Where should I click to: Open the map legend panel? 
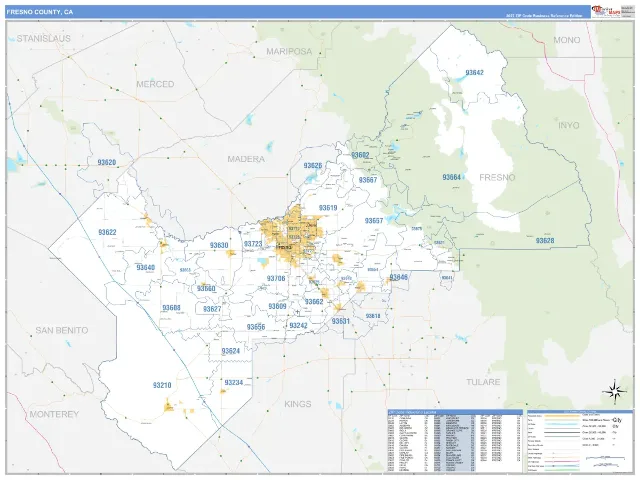point(580,440)
